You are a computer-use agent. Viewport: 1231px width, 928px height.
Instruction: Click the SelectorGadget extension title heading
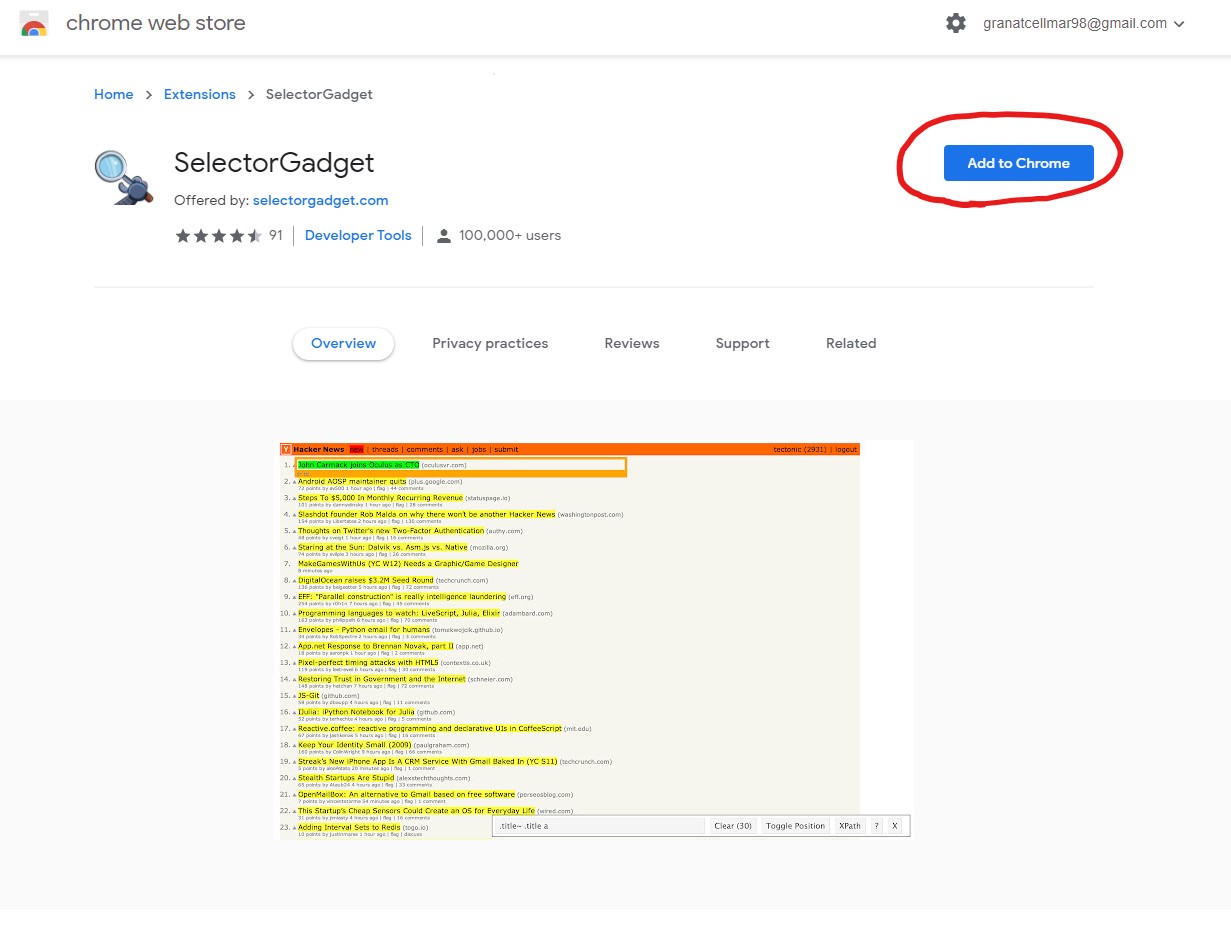coord(274,163)
